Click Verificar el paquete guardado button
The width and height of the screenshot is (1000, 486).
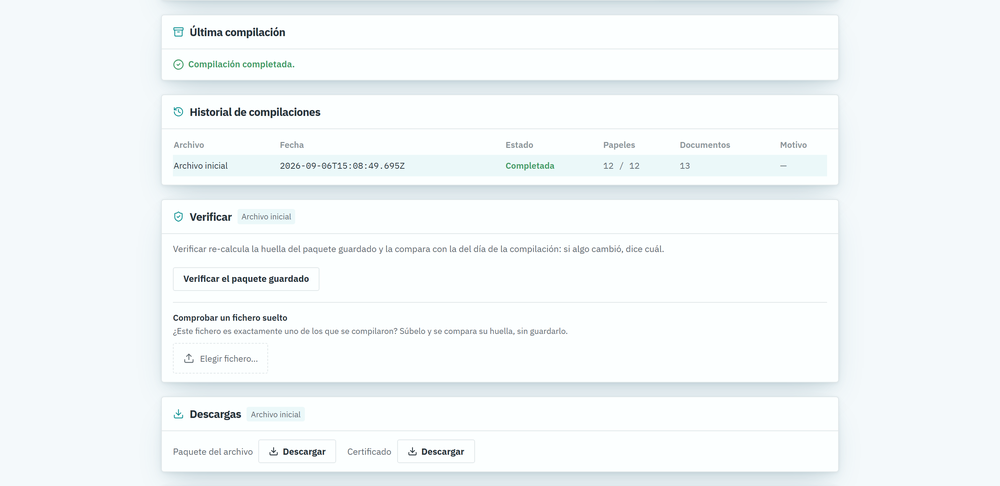point(246,279)
